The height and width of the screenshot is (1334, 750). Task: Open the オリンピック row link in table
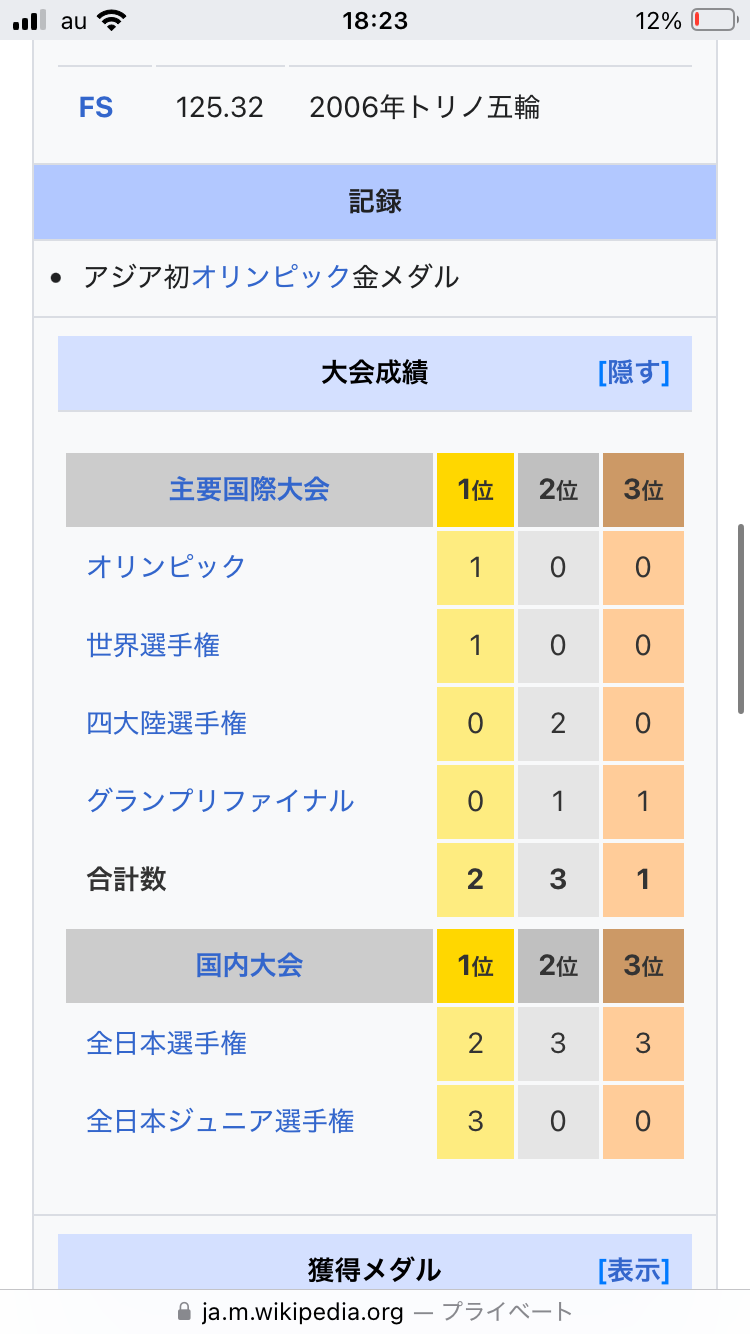[166, 567]
